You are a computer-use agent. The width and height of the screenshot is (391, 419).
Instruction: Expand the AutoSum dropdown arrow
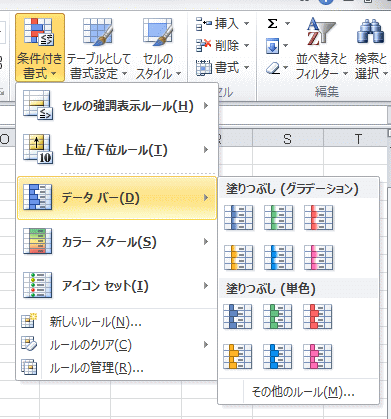287,24
